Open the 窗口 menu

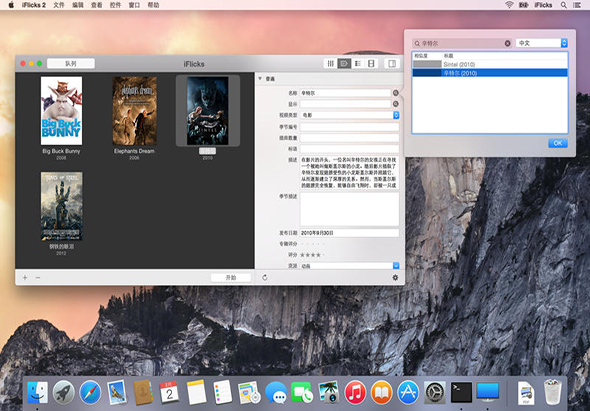pos(134,5)
